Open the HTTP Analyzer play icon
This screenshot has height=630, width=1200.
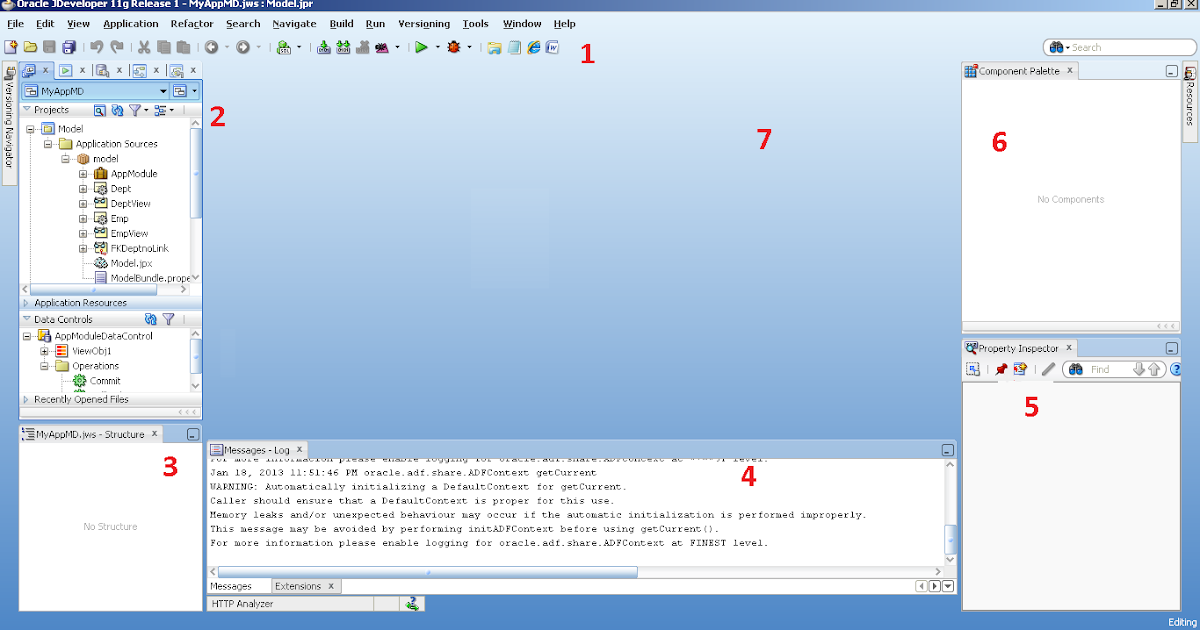(413, 603)
